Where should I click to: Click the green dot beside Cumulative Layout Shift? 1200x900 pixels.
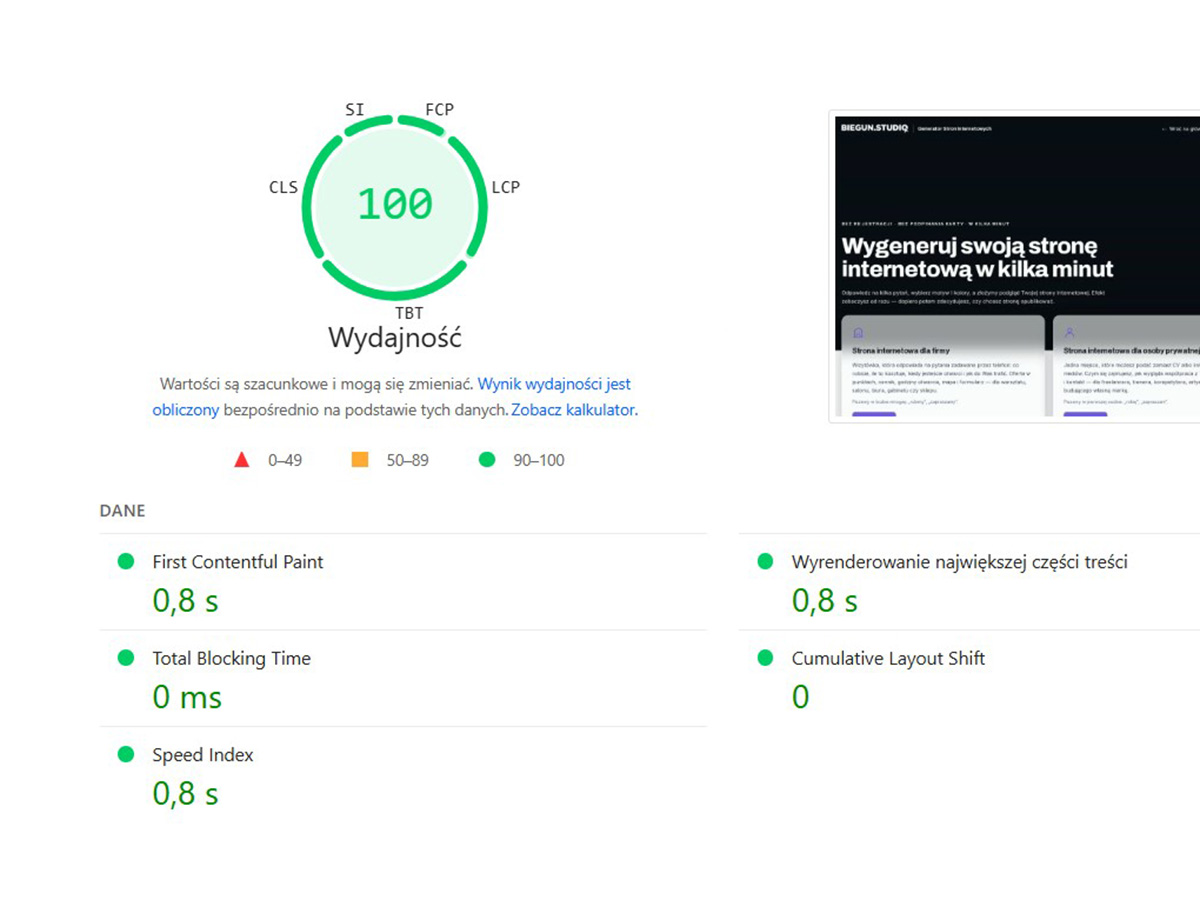point(765,658)
